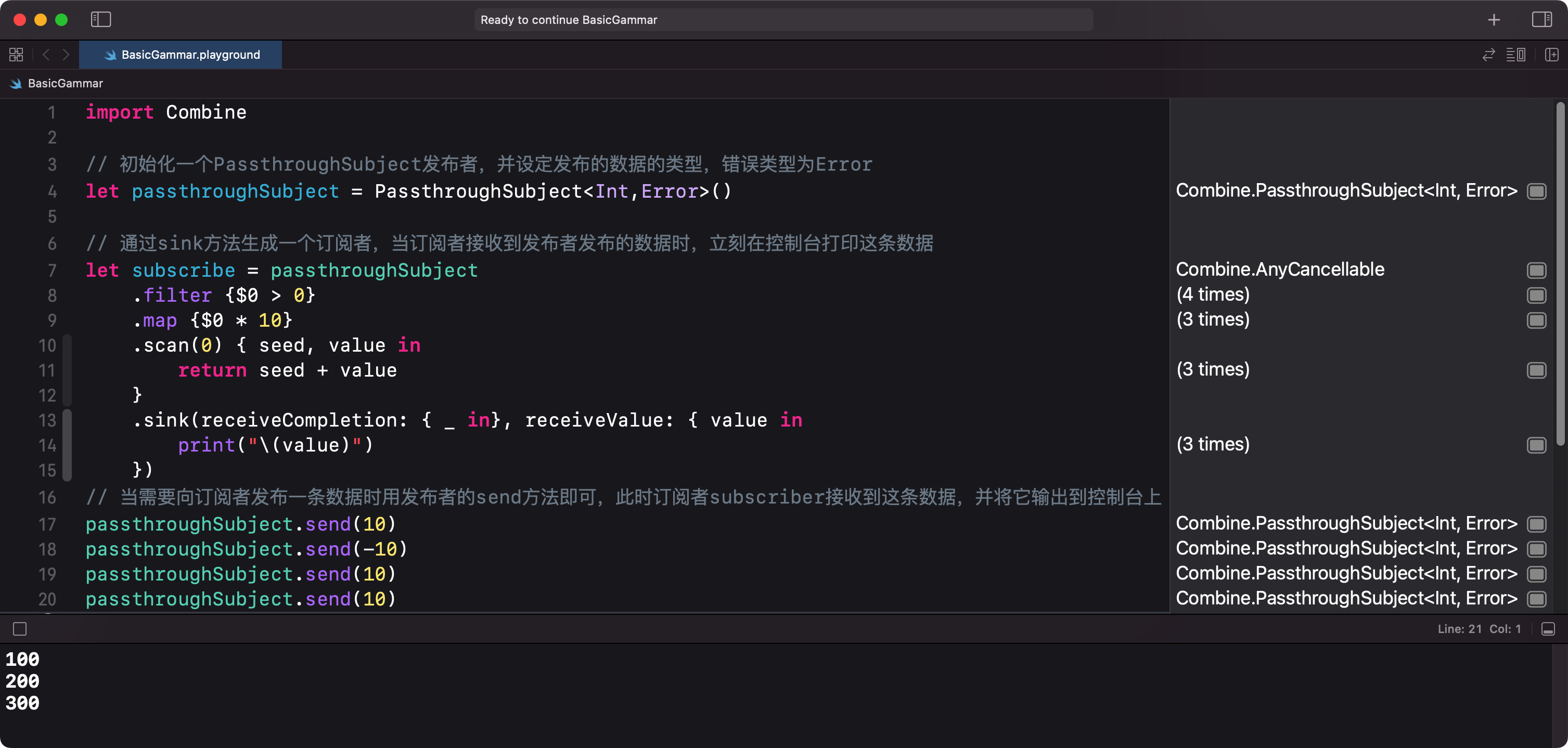The height and width of the screenshot is (748, 1568).
Task: Go back in editor history
Action: pos(46,55)
